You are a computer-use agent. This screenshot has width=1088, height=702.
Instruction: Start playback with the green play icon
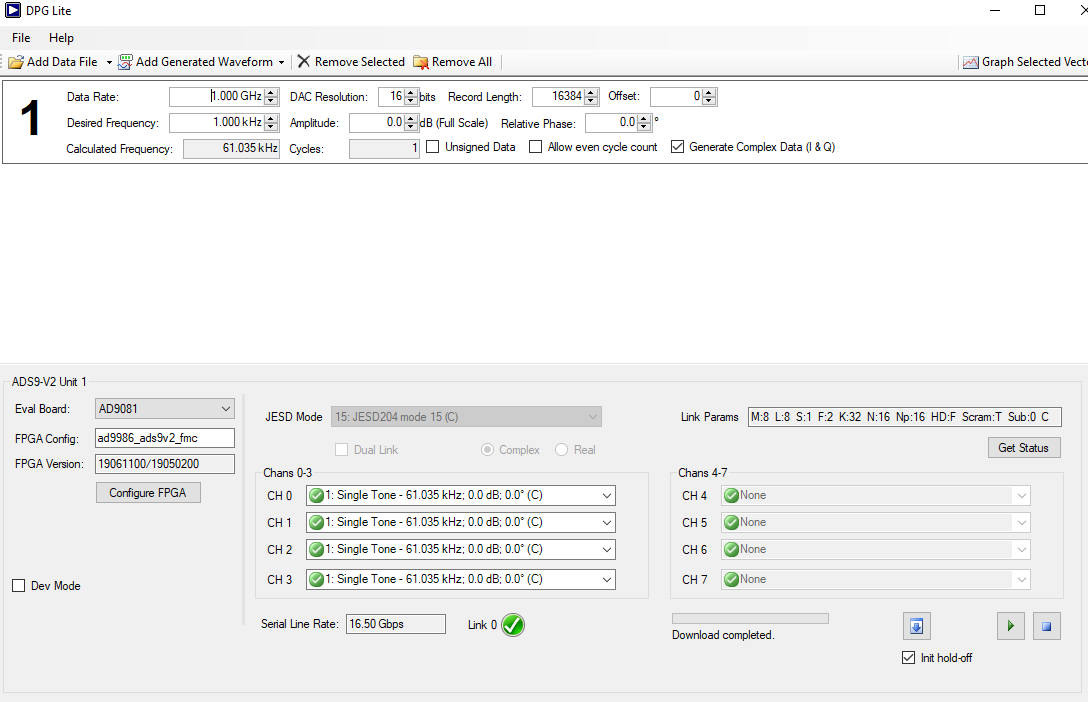1011,626
